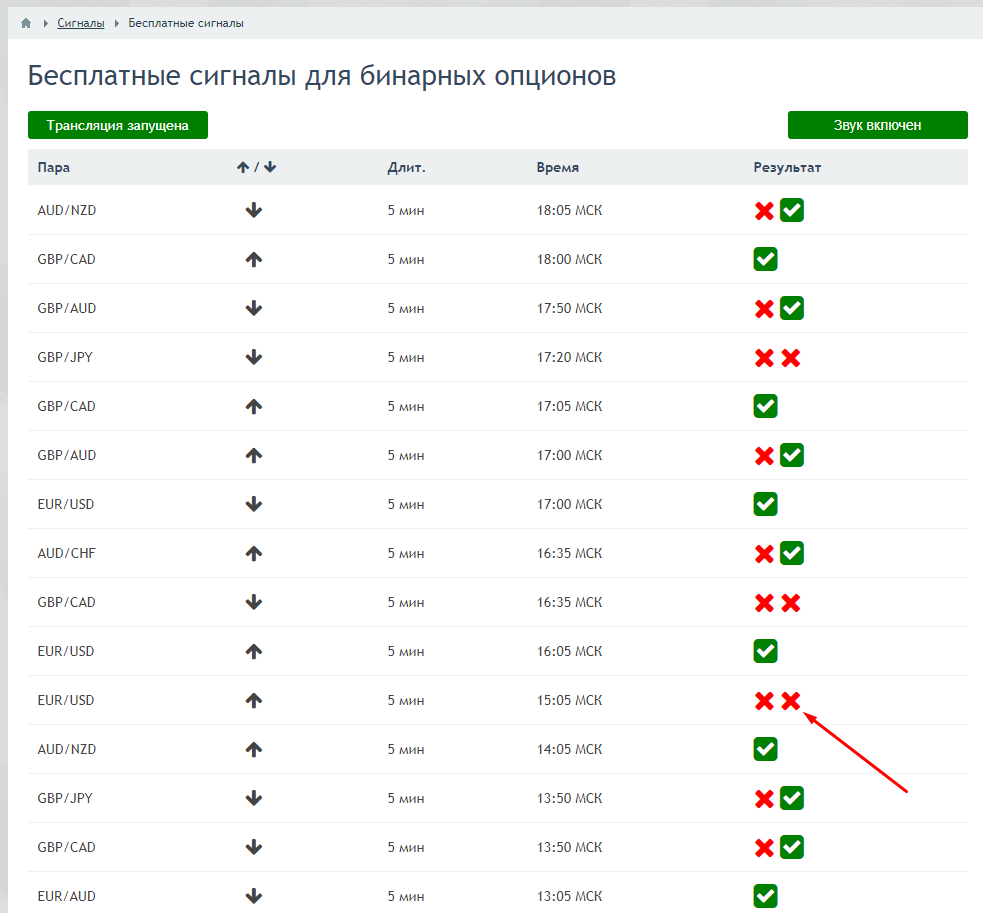Click the up arrow in EUR/USD 15:05 row
983x913 pixels.
click(253, 700)
